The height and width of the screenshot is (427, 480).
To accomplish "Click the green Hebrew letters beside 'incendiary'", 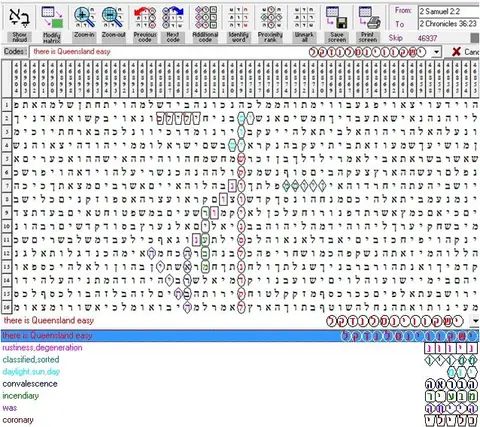I will pyautogui.click(x=451, y=396).
